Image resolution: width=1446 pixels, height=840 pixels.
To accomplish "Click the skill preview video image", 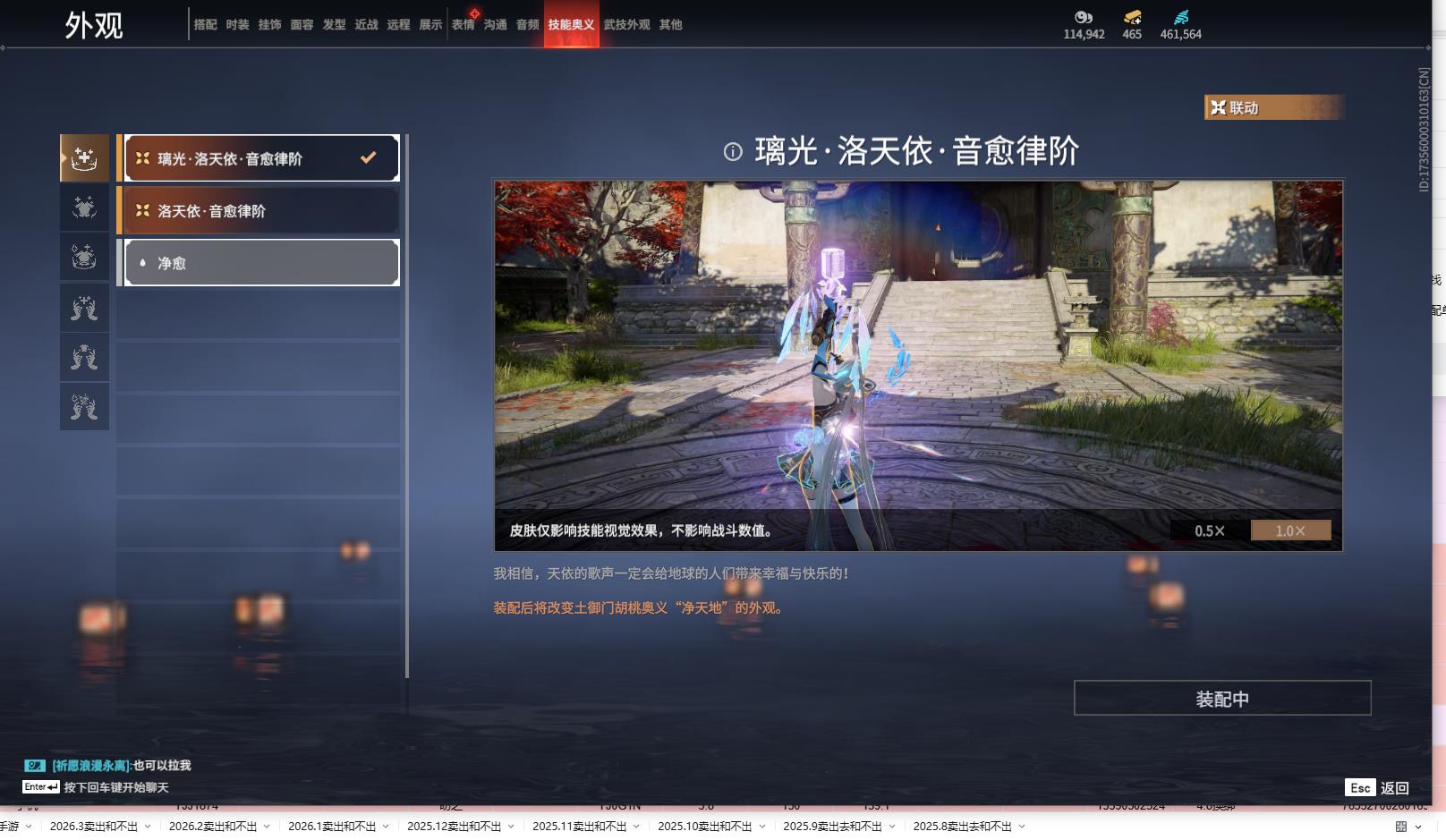I will coord(918,366).
